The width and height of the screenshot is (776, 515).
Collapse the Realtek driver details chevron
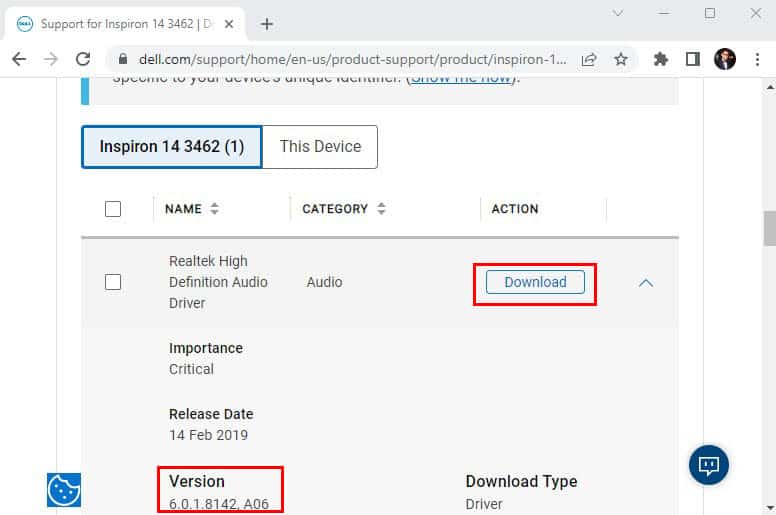[646, 282]
